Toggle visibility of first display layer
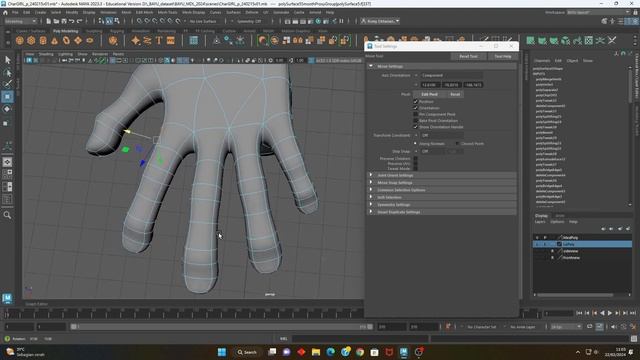 pyautogui.click(x=537, y=237)
